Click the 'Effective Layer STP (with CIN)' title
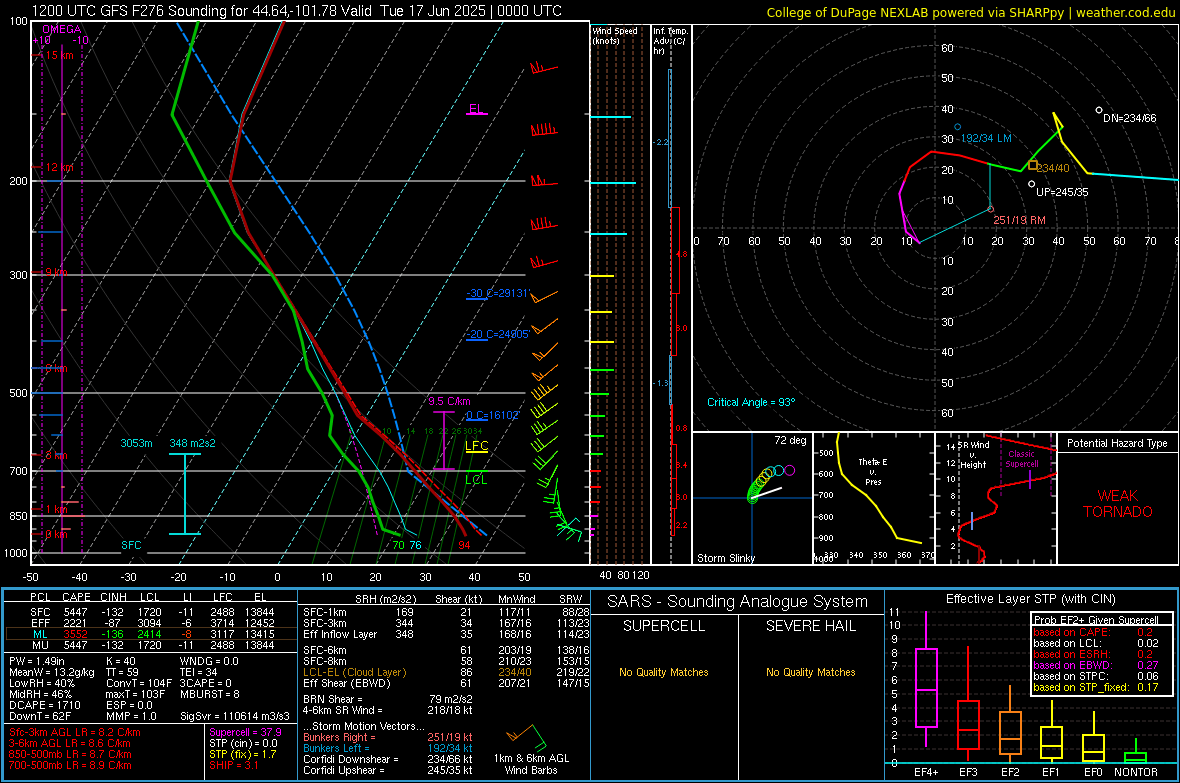The height and width of the screenshot is (783, 1180). point(1030,599)
